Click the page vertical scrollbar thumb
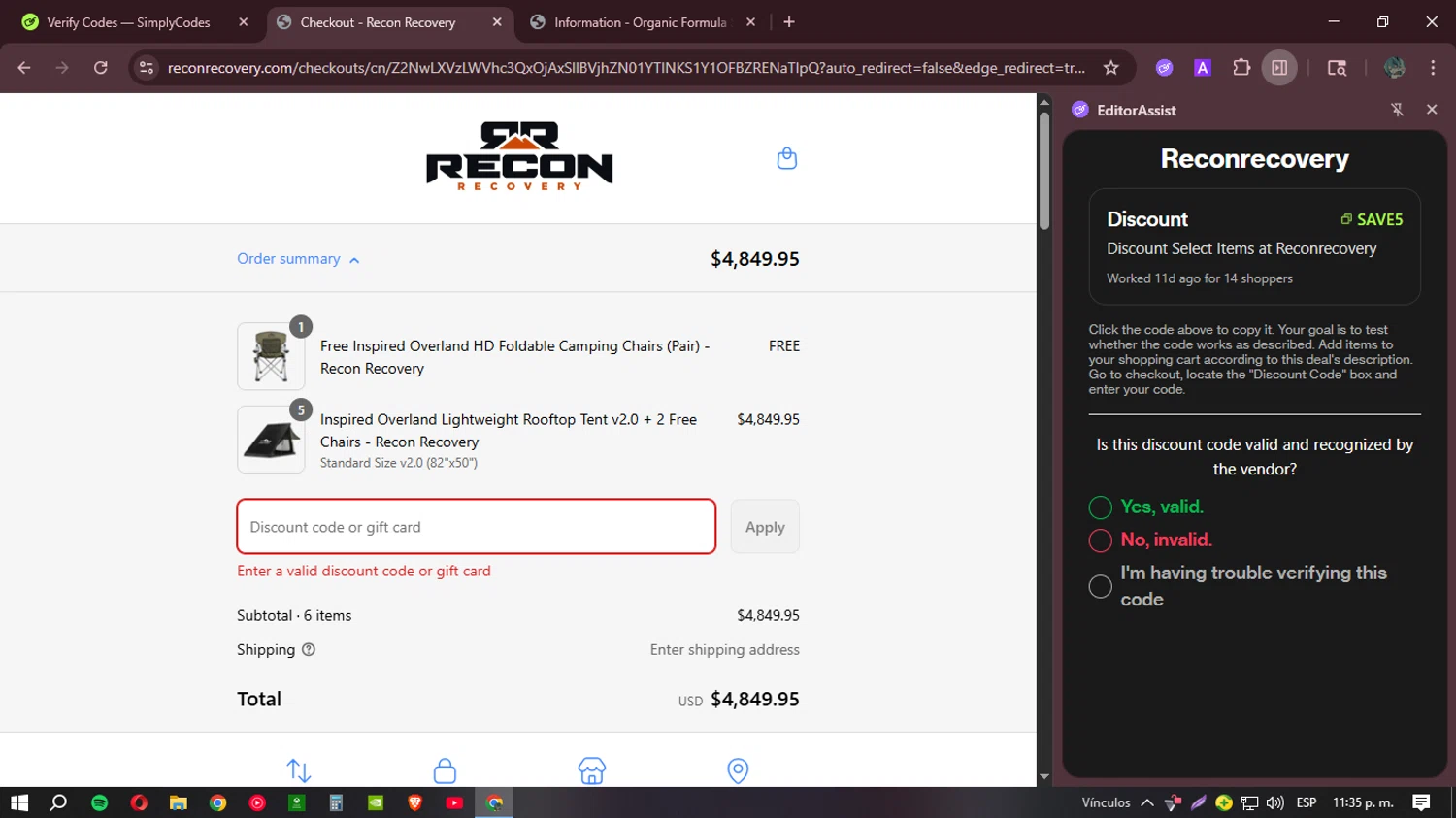 [x=1044, y=171]
